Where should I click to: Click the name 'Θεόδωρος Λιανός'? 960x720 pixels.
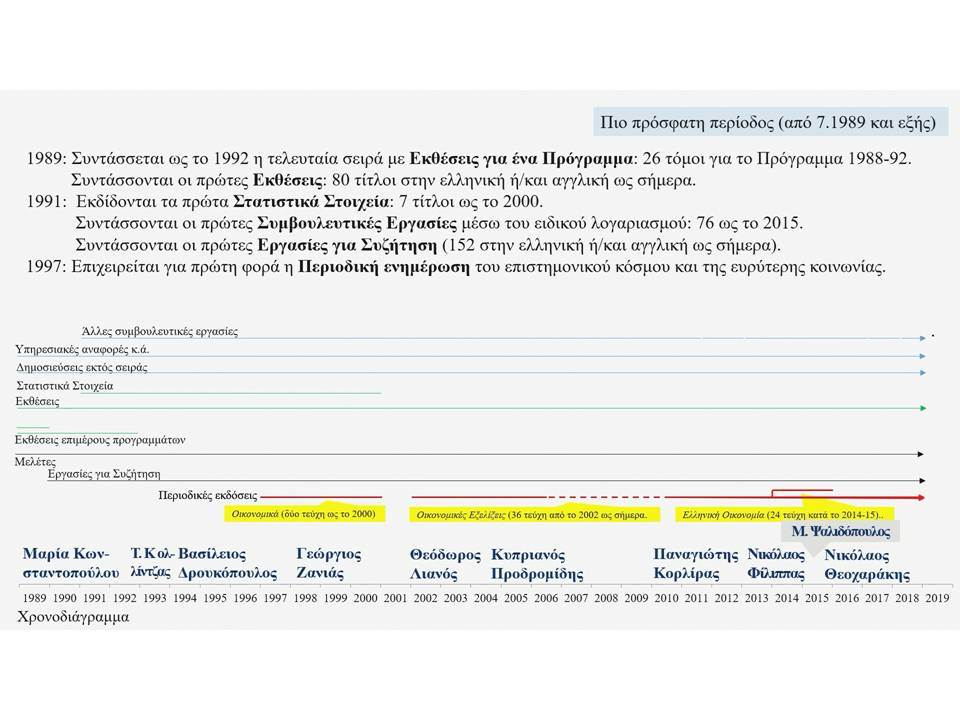[446, 564]
